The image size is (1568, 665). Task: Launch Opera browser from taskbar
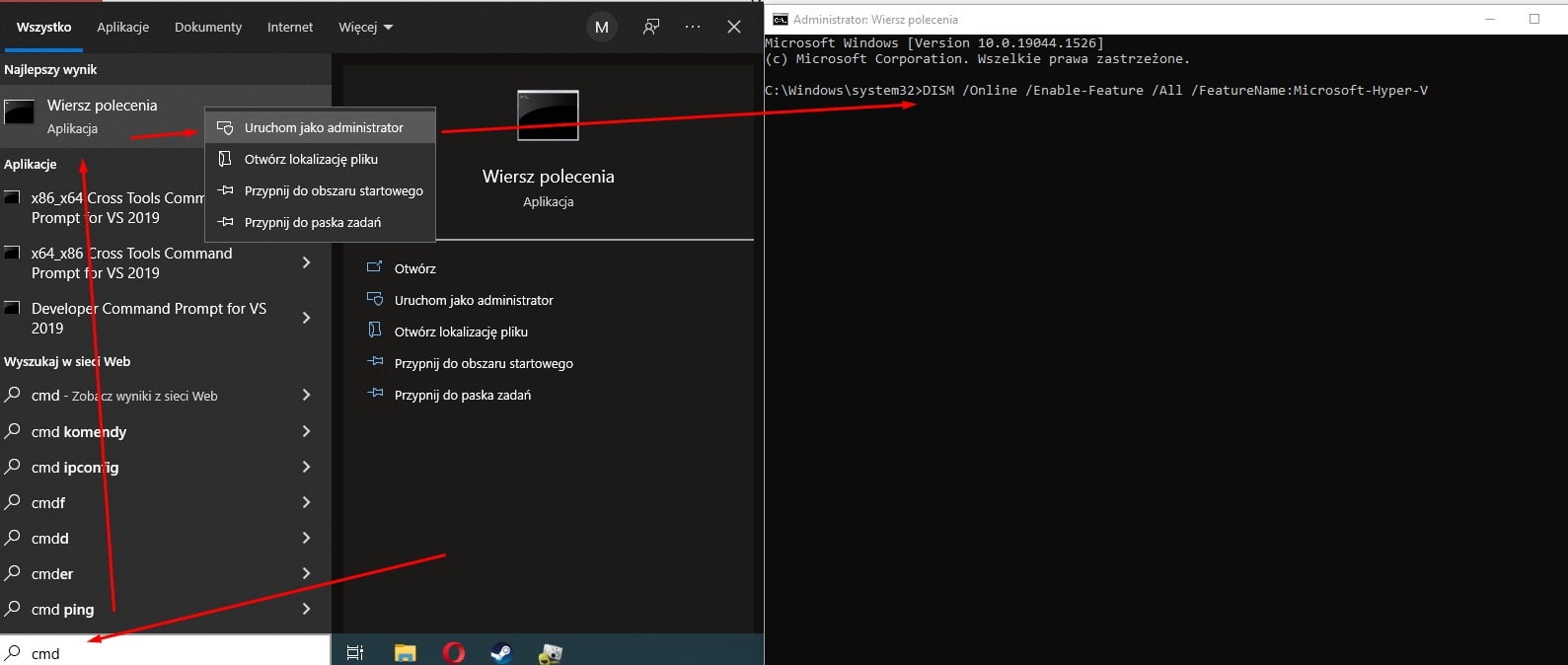(x=454, y=652)
